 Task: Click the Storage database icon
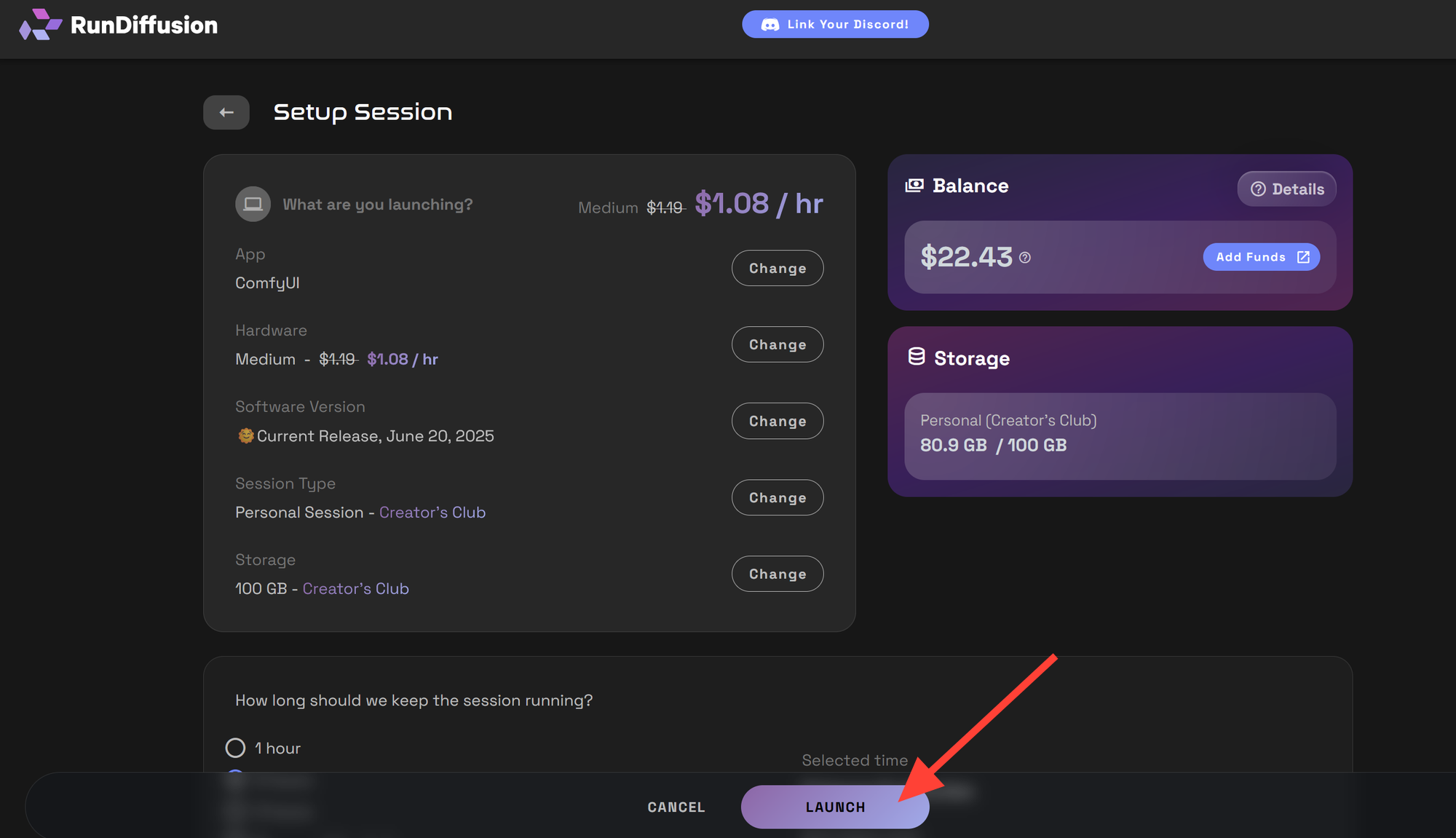[x=917, y=357]
